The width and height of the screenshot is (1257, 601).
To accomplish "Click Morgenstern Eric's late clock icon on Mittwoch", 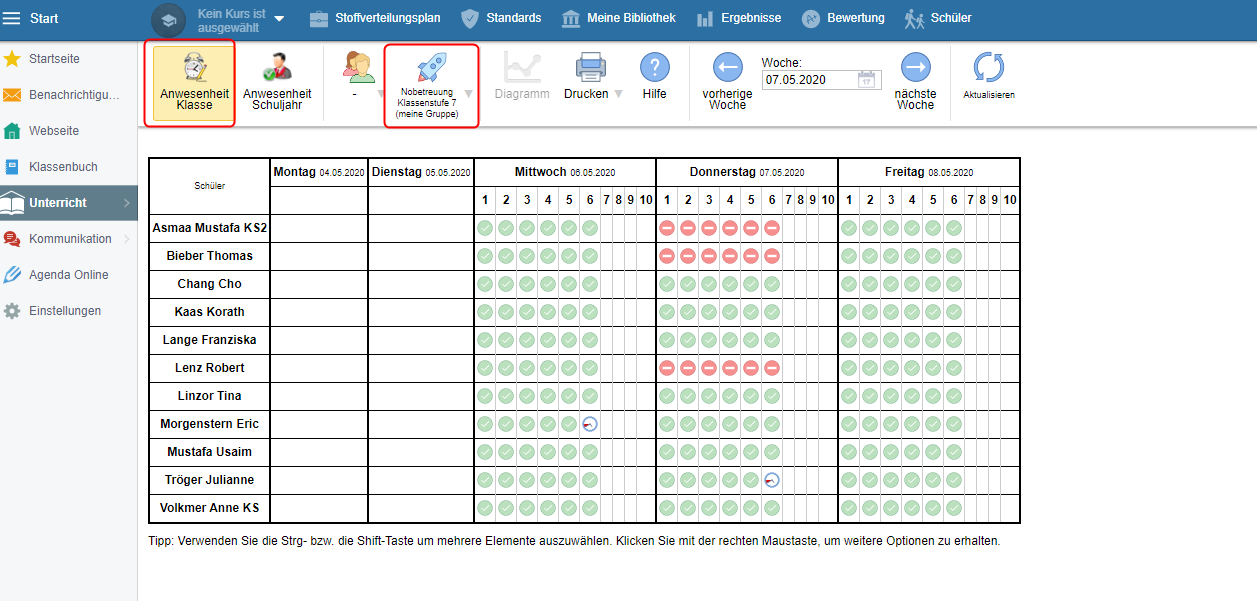I will [x=590, y=424].
